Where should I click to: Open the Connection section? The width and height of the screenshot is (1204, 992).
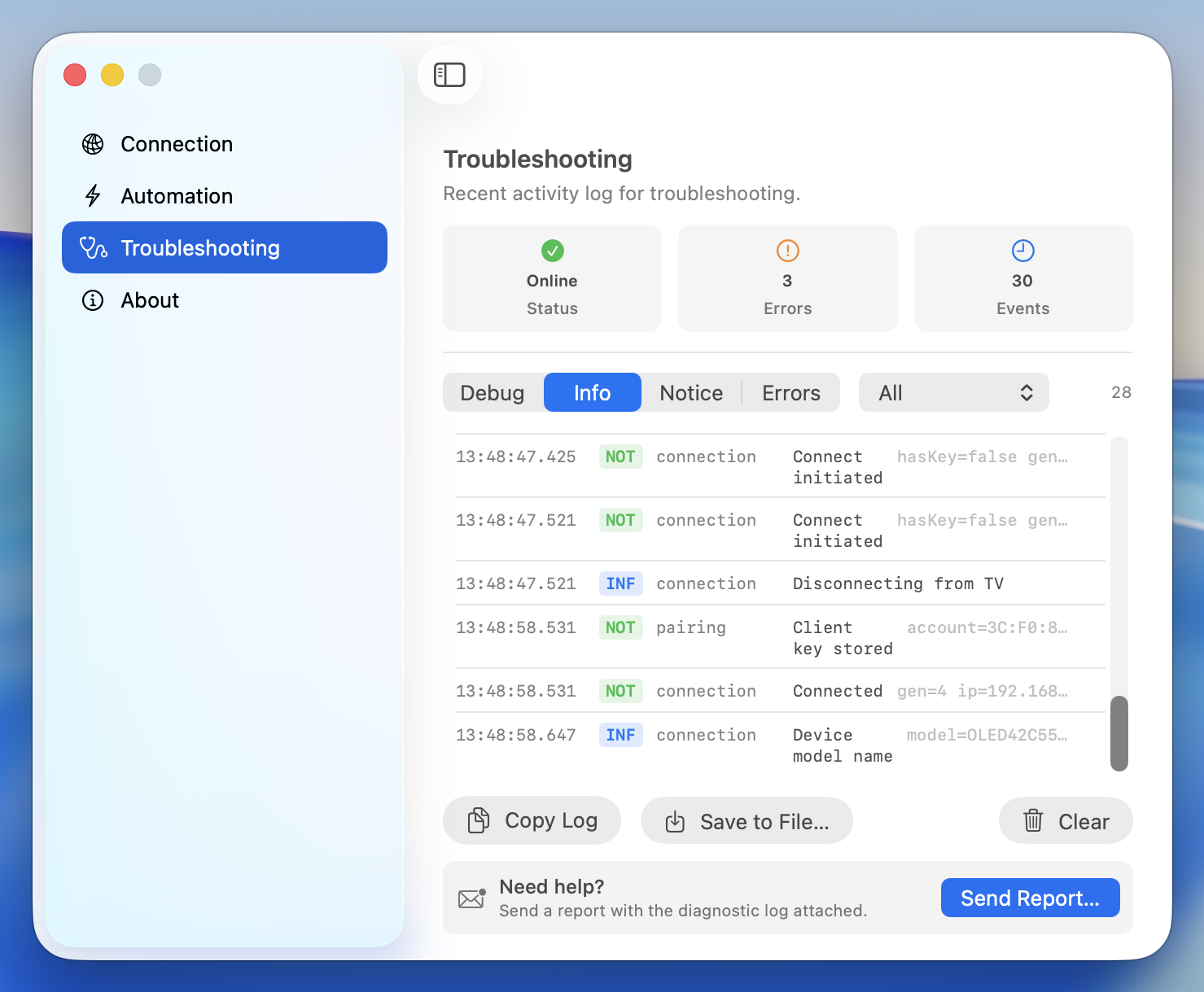(x=225, y=144)
